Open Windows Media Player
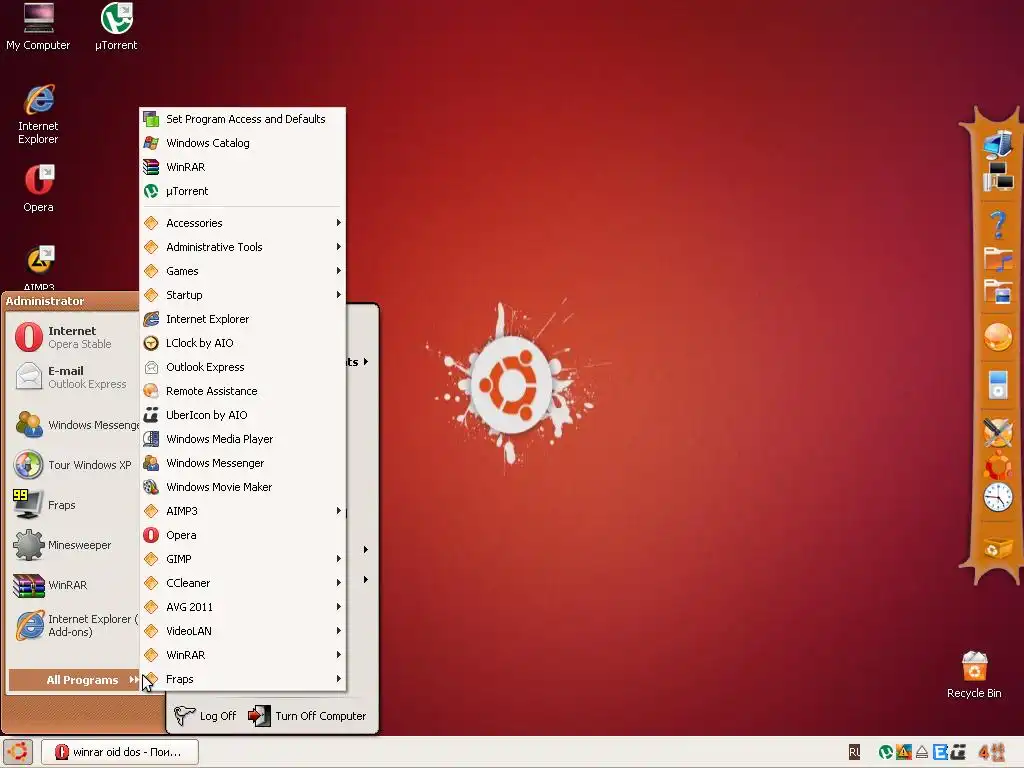 (x=242, y=439)
